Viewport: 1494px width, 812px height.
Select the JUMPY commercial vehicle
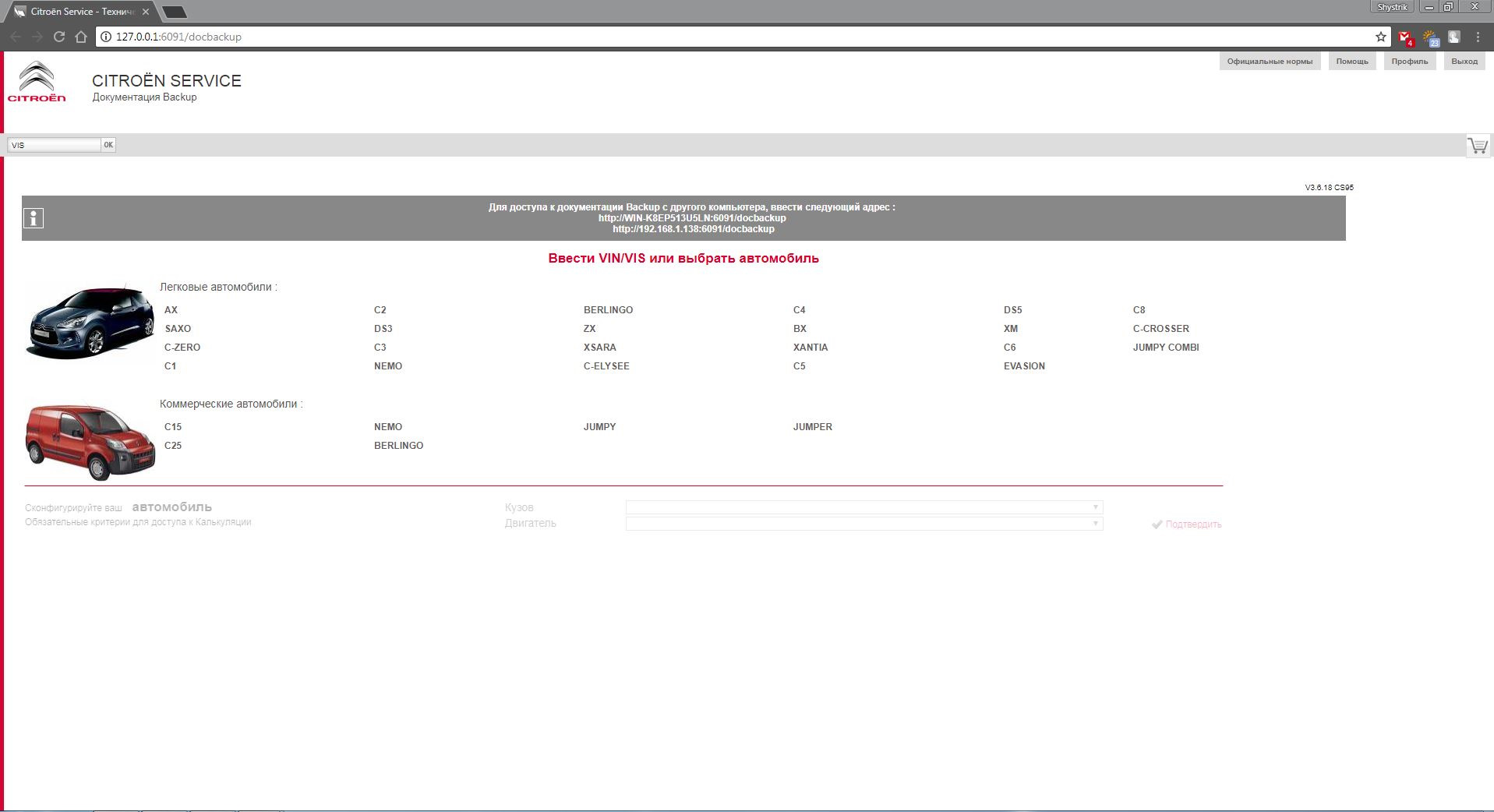[600, 427]
